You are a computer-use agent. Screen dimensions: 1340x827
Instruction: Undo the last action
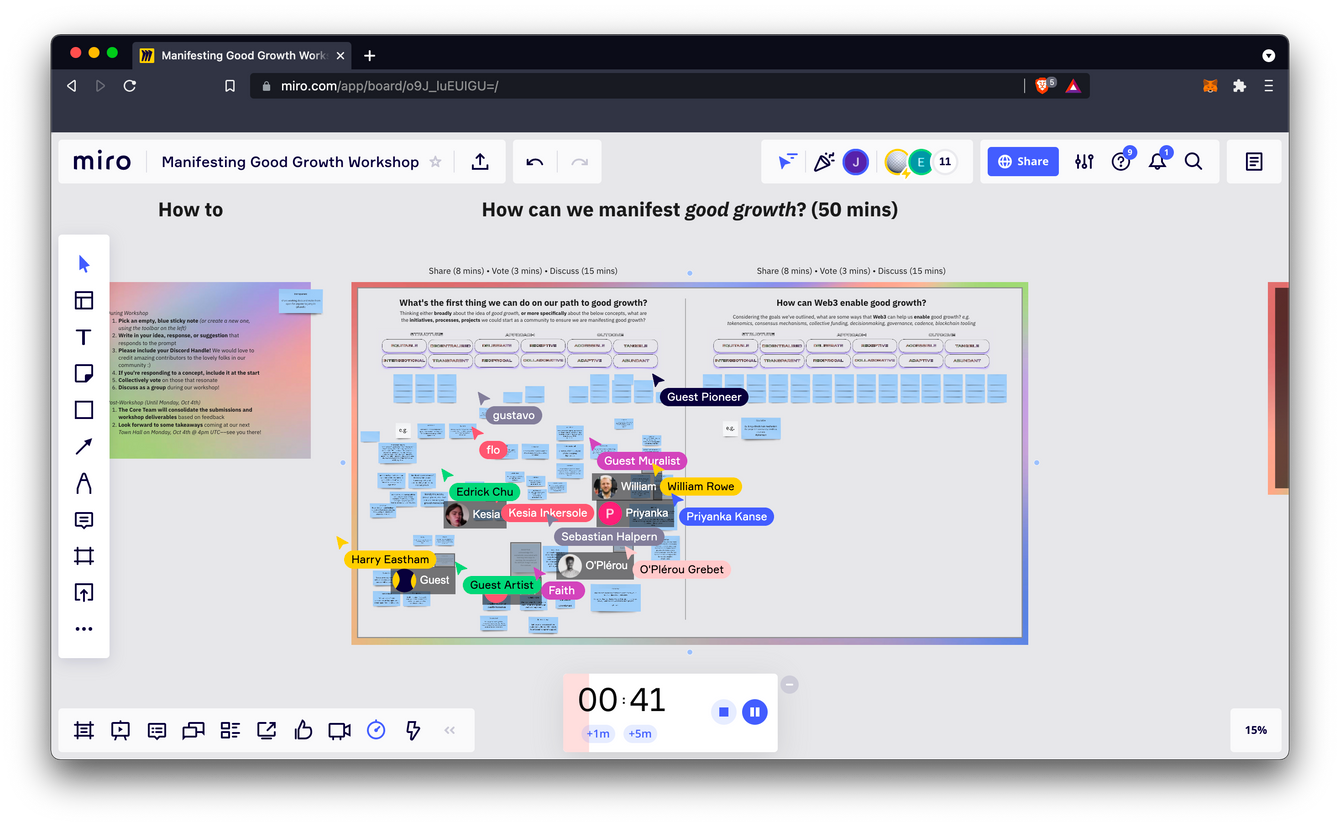(x=535, y=162)
